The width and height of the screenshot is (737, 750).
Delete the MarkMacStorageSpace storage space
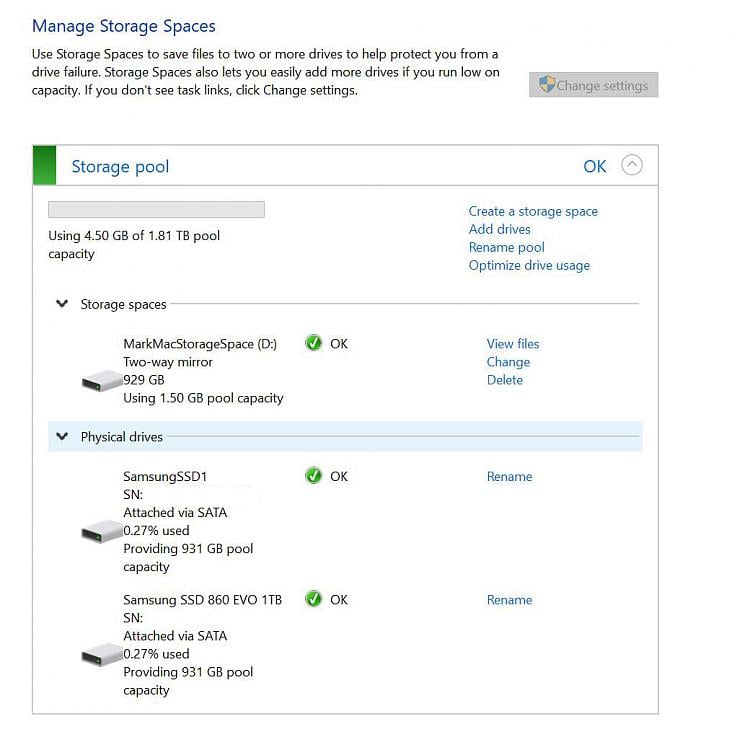(505, 380)
